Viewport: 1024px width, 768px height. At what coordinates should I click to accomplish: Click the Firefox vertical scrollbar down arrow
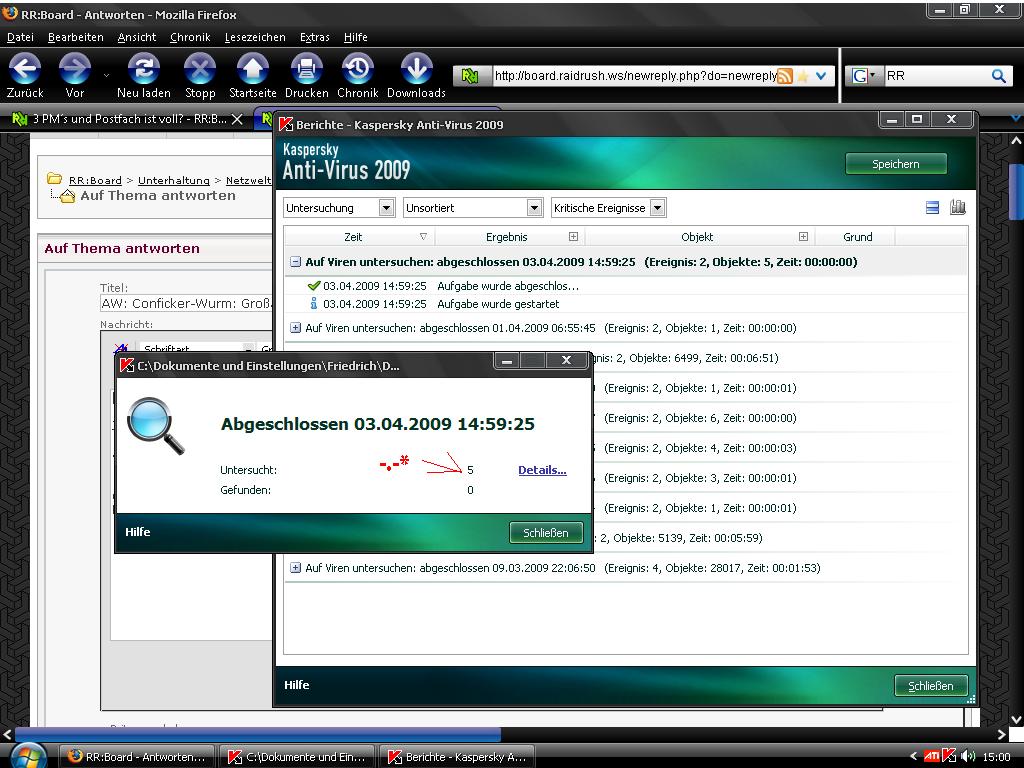coord(1016,720)
